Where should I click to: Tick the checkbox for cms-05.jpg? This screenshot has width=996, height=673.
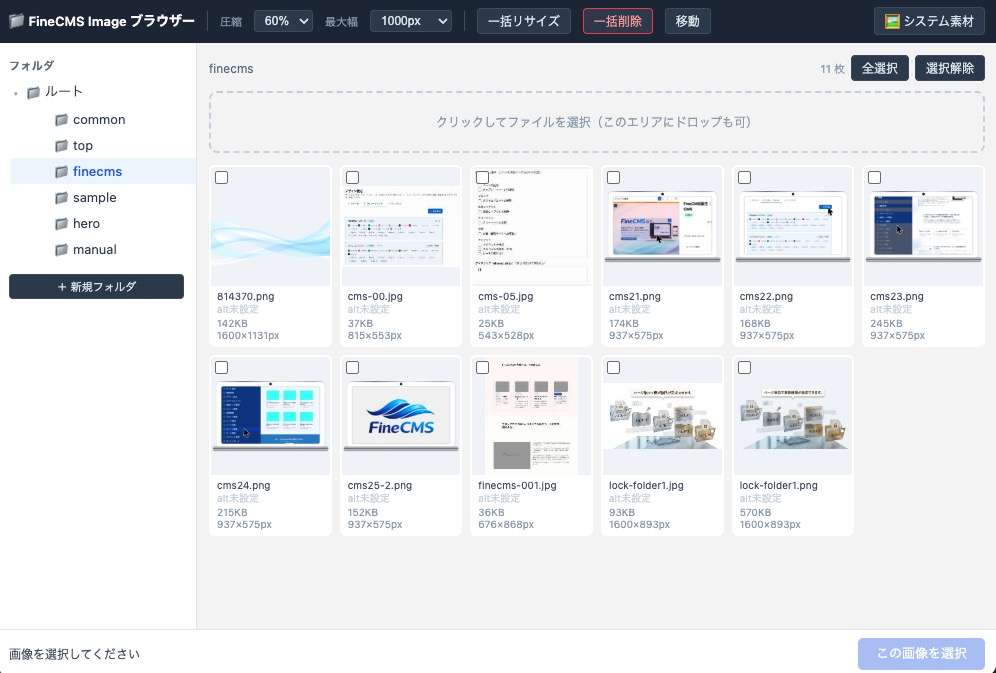click(x=483, y=178)
